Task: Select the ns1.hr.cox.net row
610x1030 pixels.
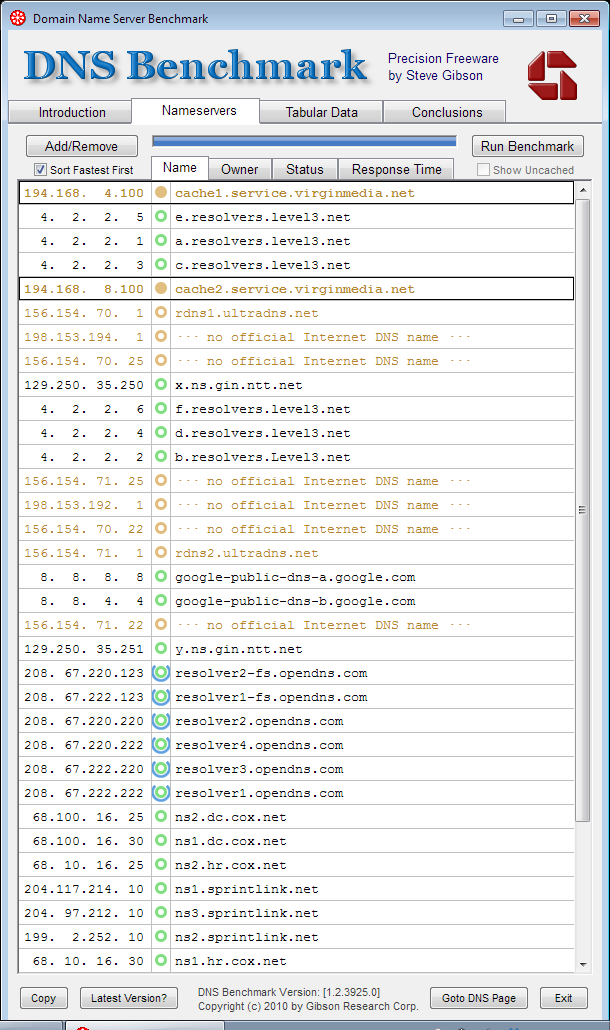Action: tap(296, 961)
